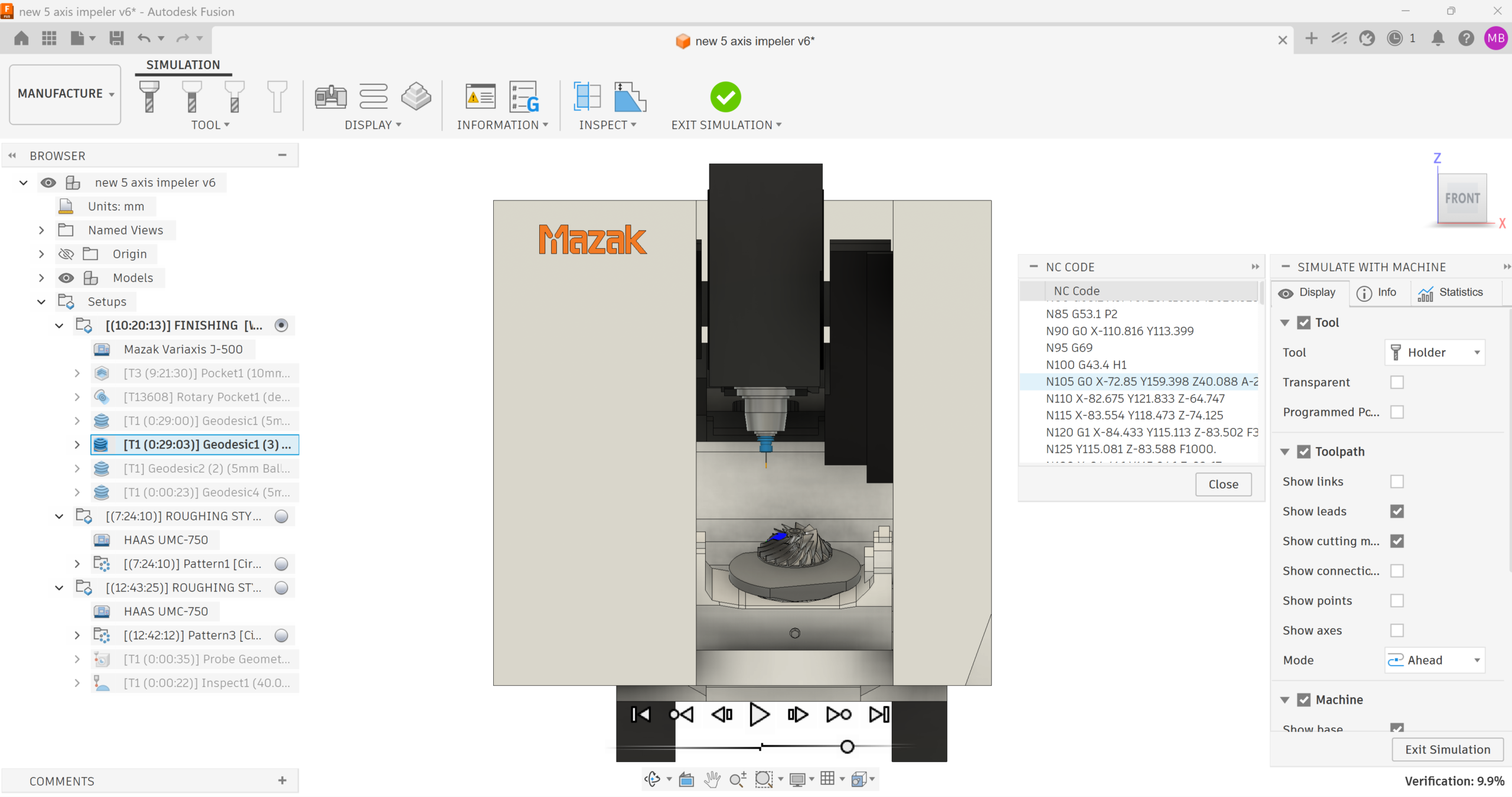Viewport: 1512px width, 797px height.
Task: Enable the Show connections checkbox
Action: 1397,571
